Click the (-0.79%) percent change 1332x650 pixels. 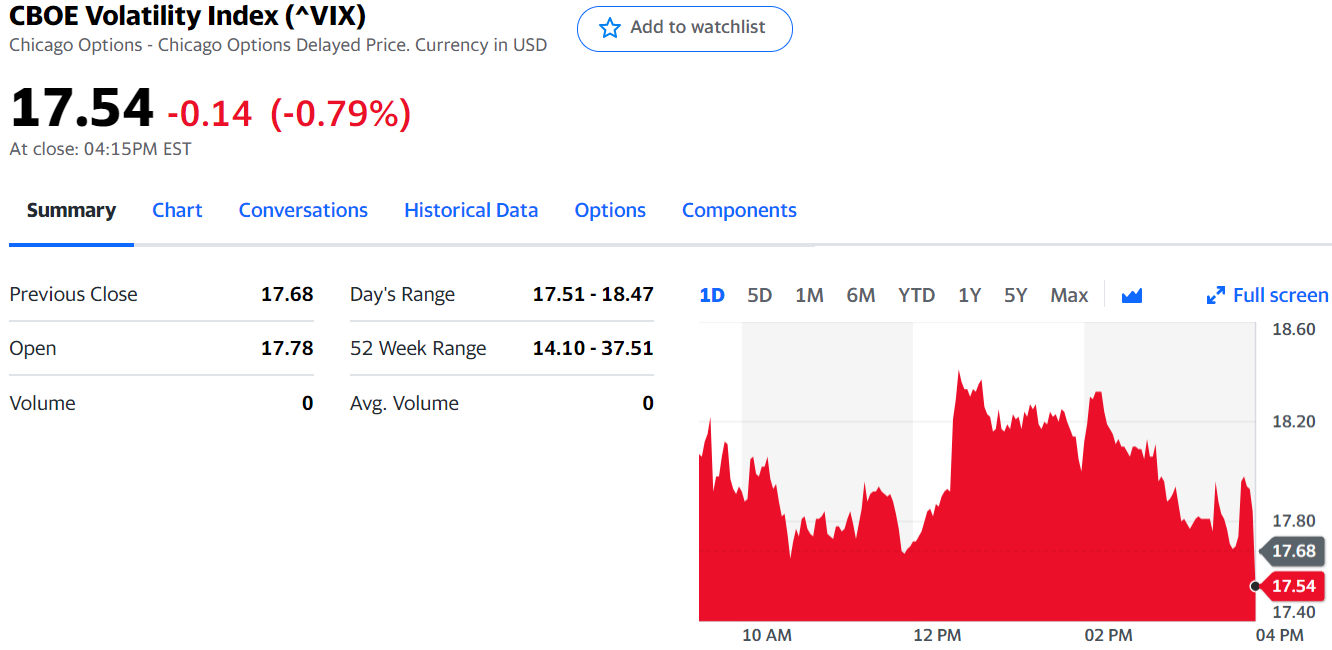tap(341, 113)
